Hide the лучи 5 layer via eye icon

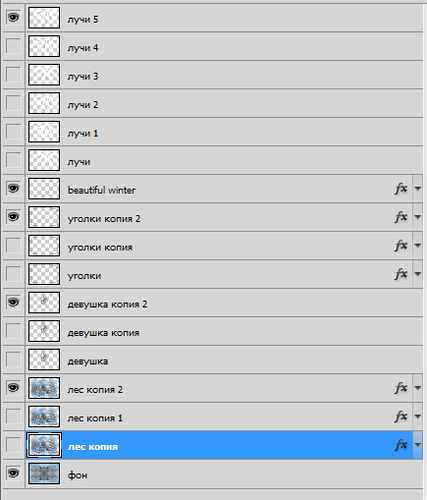click(x=13, y=17)
